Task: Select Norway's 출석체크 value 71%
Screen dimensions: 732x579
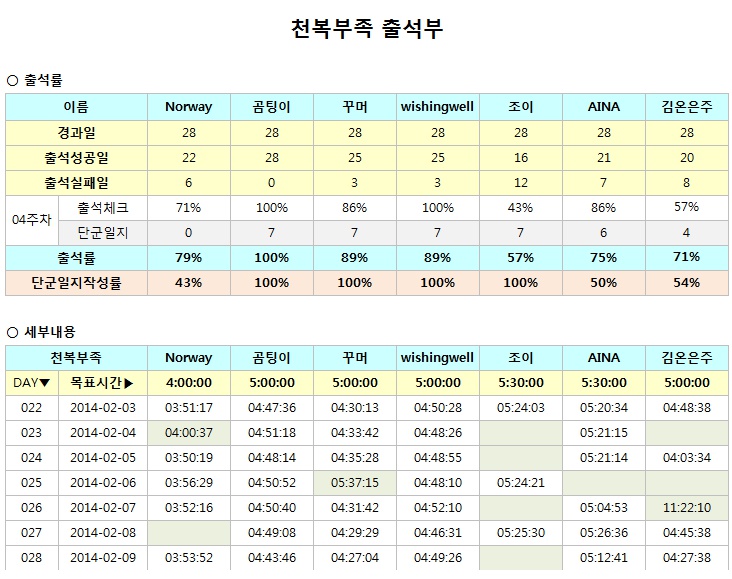Action: pyautogui.click(x=189, y=208)
